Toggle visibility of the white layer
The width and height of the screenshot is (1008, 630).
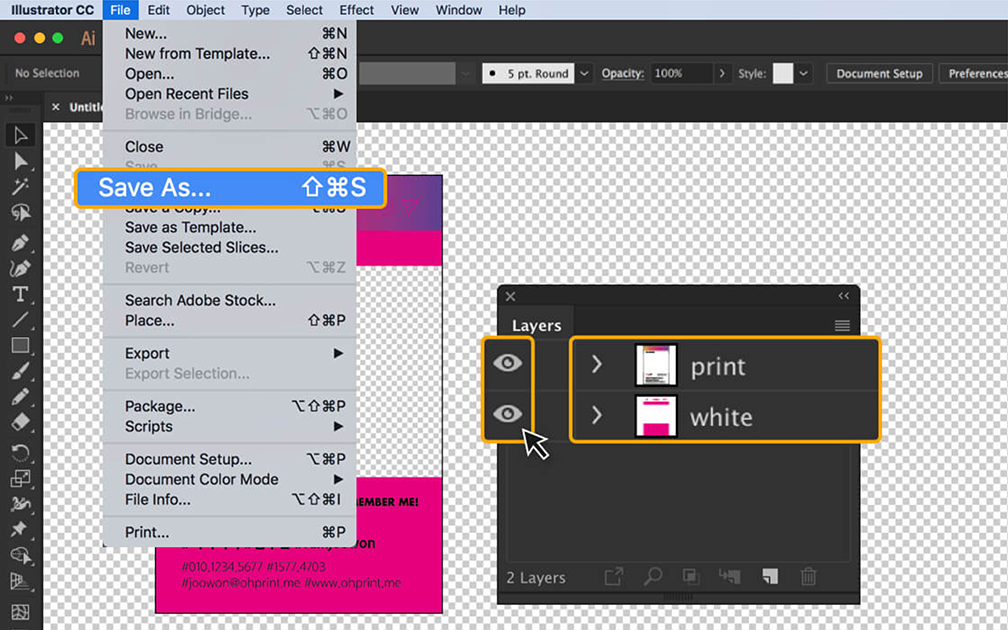click(x=508, y=414)
